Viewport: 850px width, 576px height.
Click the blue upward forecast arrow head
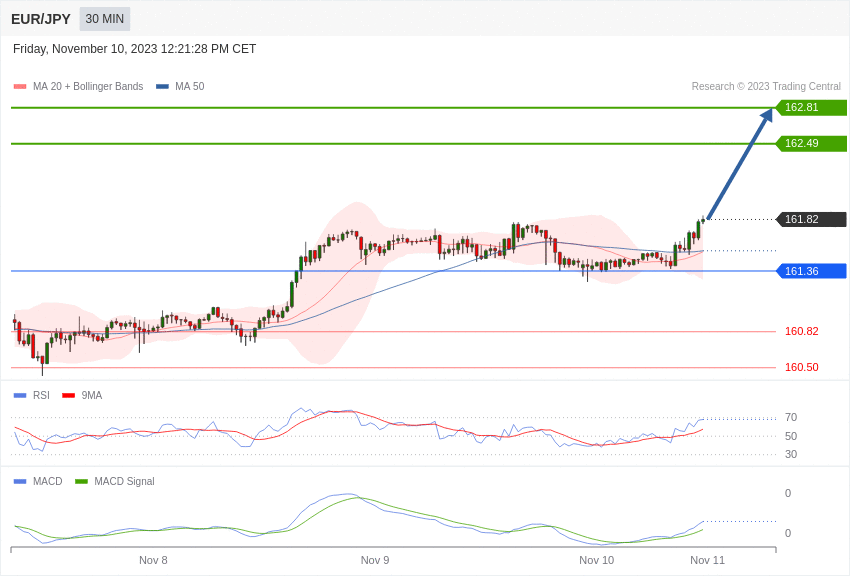[x=766, y=116]
